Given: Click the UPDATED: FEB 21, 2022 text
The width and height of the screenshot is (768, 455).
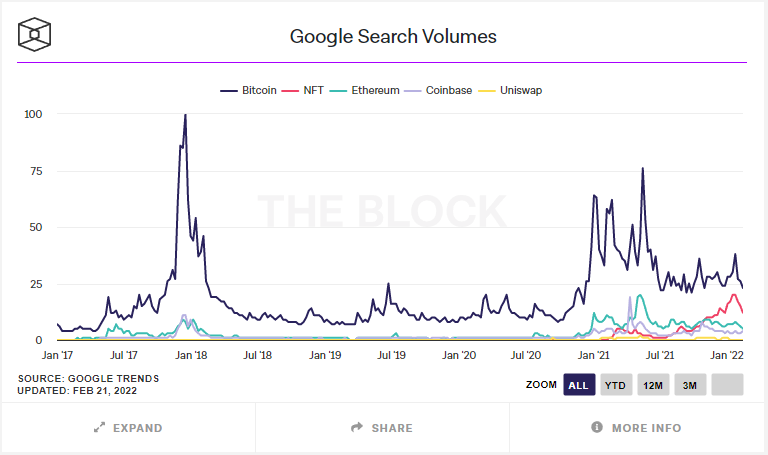Looking at the screenshot, I should point(77,391).
